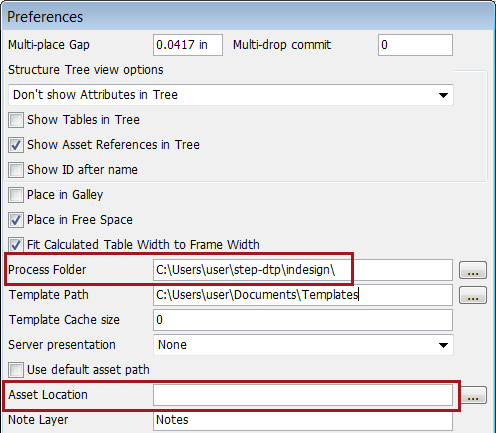
Task: Click the Template Path text field
Action: click(x=303, y=295)
